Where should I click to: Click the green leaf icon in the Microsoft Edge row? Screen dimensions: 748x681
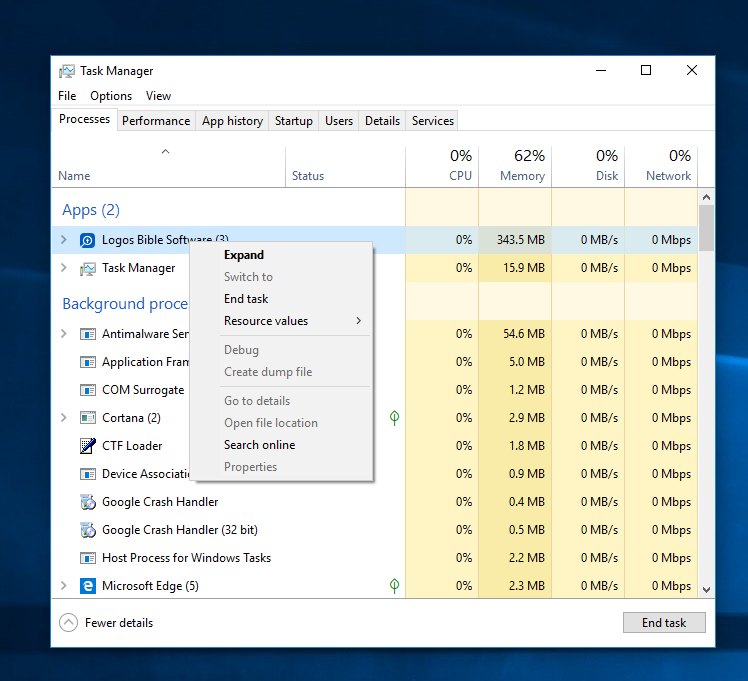[x=394, y=586]
